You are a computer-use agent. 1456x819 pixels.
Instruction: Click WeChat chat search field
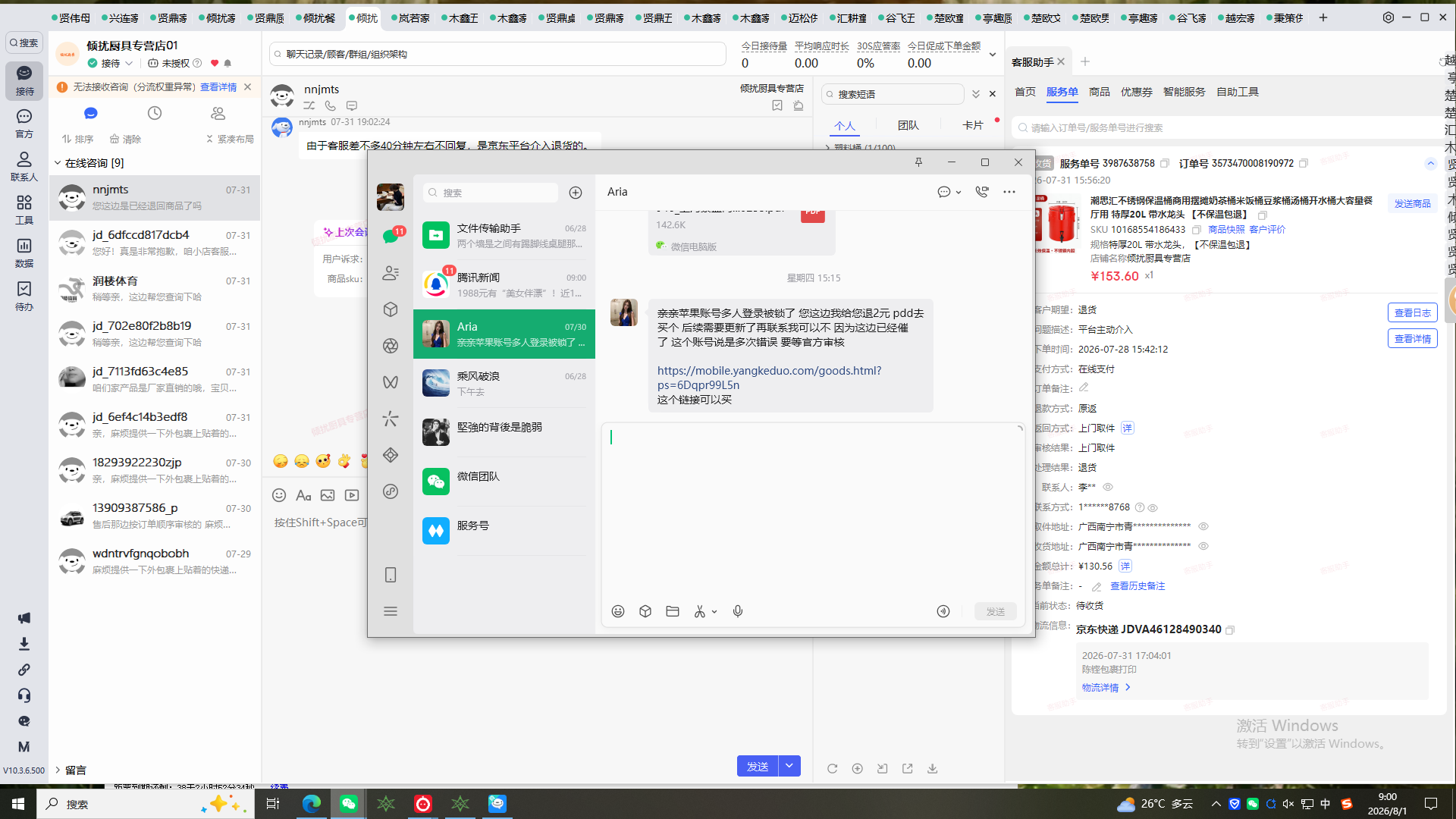pos(490,193)
